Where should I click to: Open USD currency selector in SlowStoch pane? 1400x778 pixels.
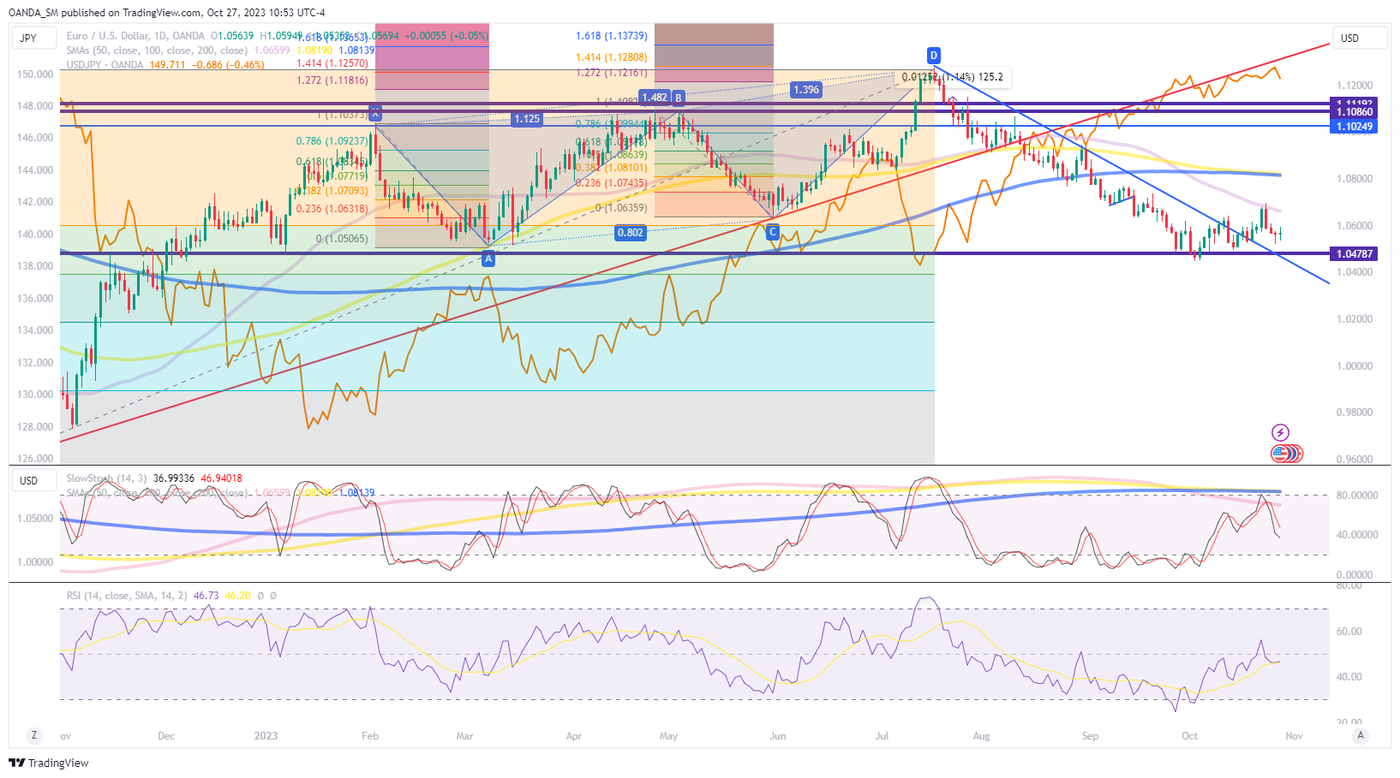click(x=28, y=481)
